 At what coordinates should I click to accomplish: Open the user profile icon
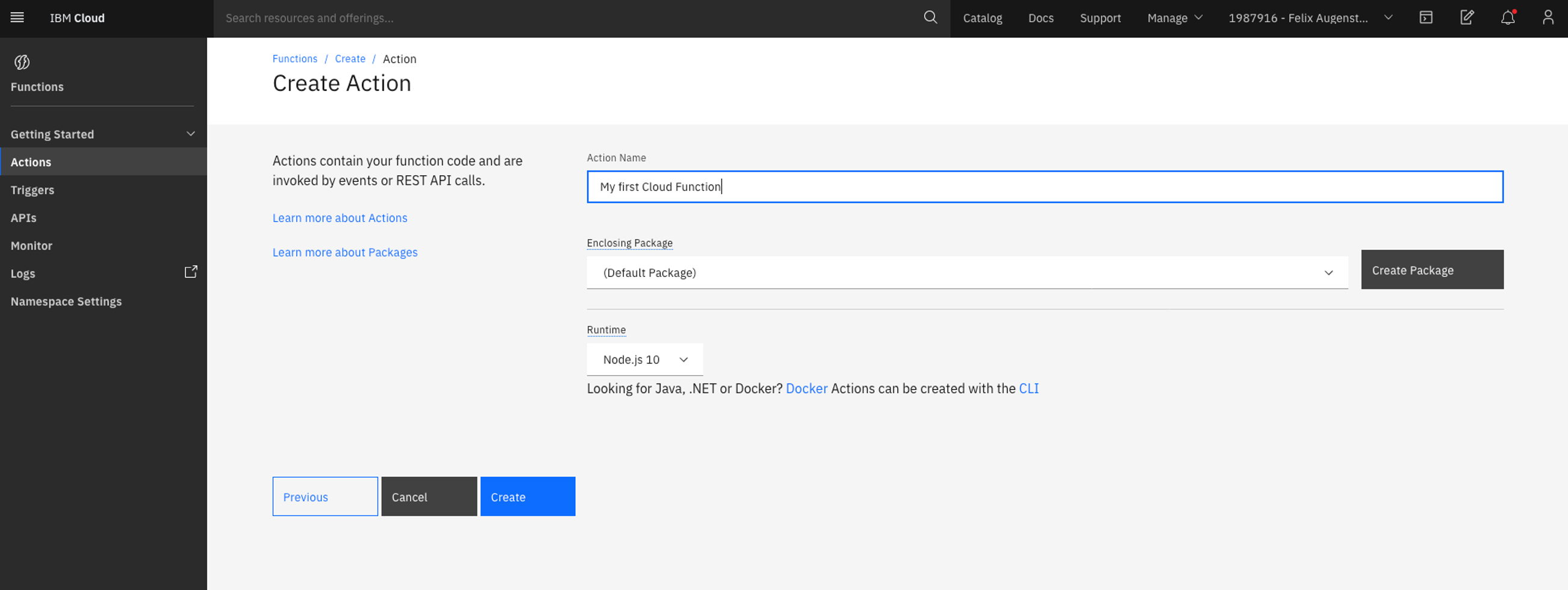pos(1548,17)
